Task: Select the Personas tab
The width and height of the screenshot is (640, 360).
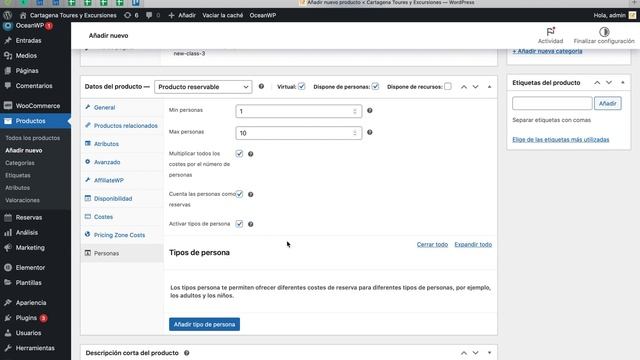Action: (x=106, y=253)
